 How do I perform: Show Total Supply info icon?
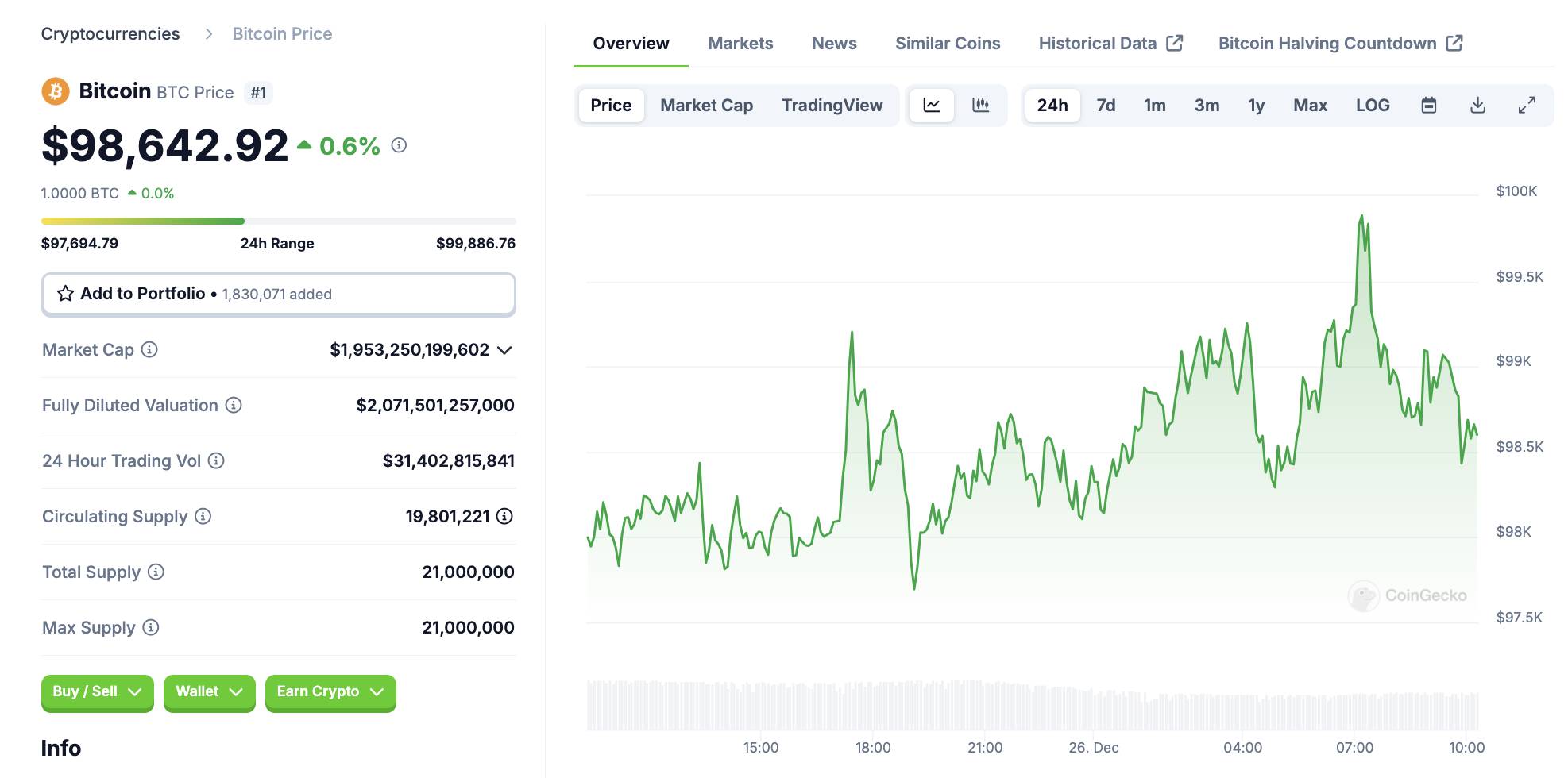[x=156, y=572]
